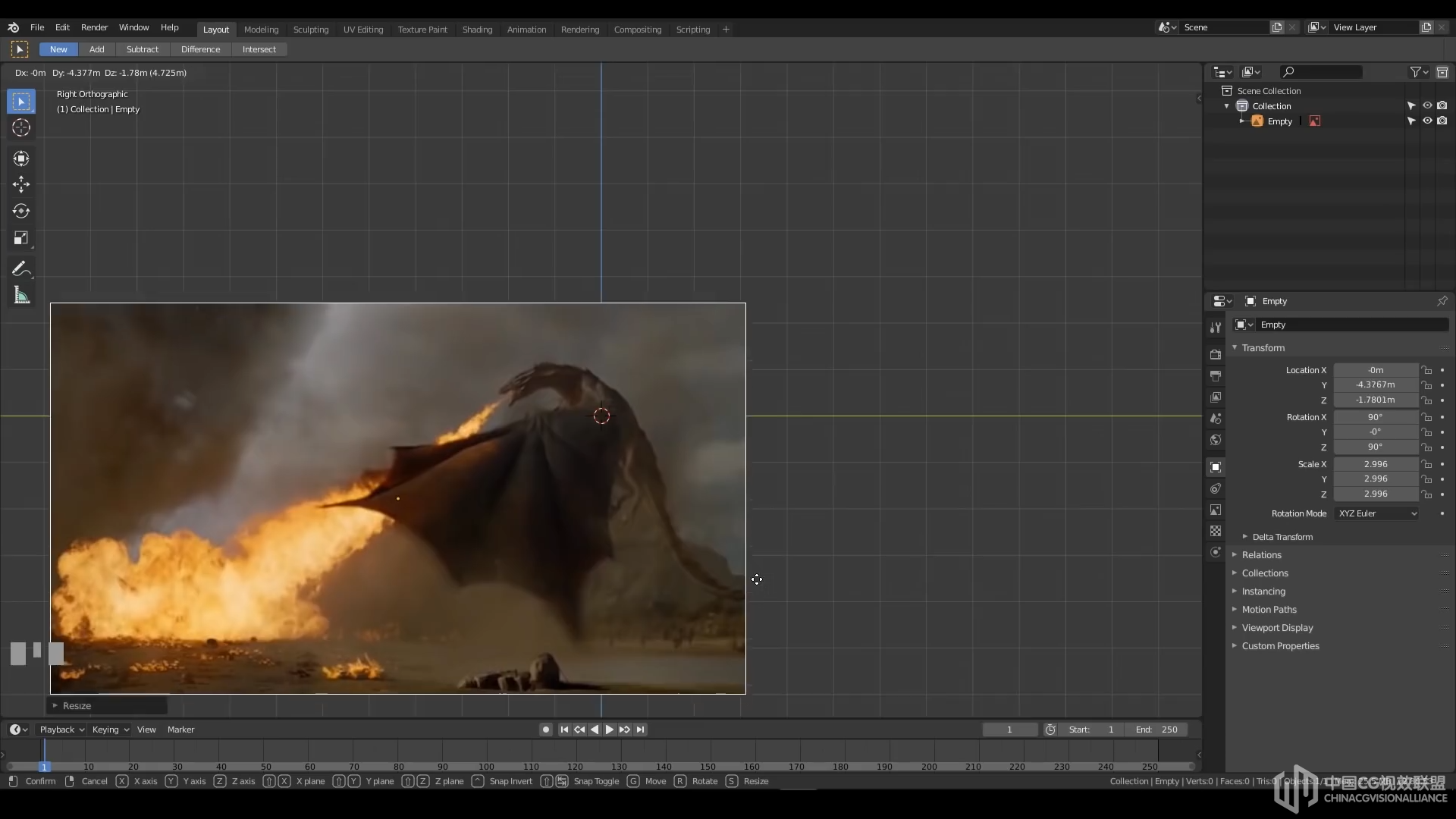Expand the Delta Transform subpanel

(x=1244, y=537)
